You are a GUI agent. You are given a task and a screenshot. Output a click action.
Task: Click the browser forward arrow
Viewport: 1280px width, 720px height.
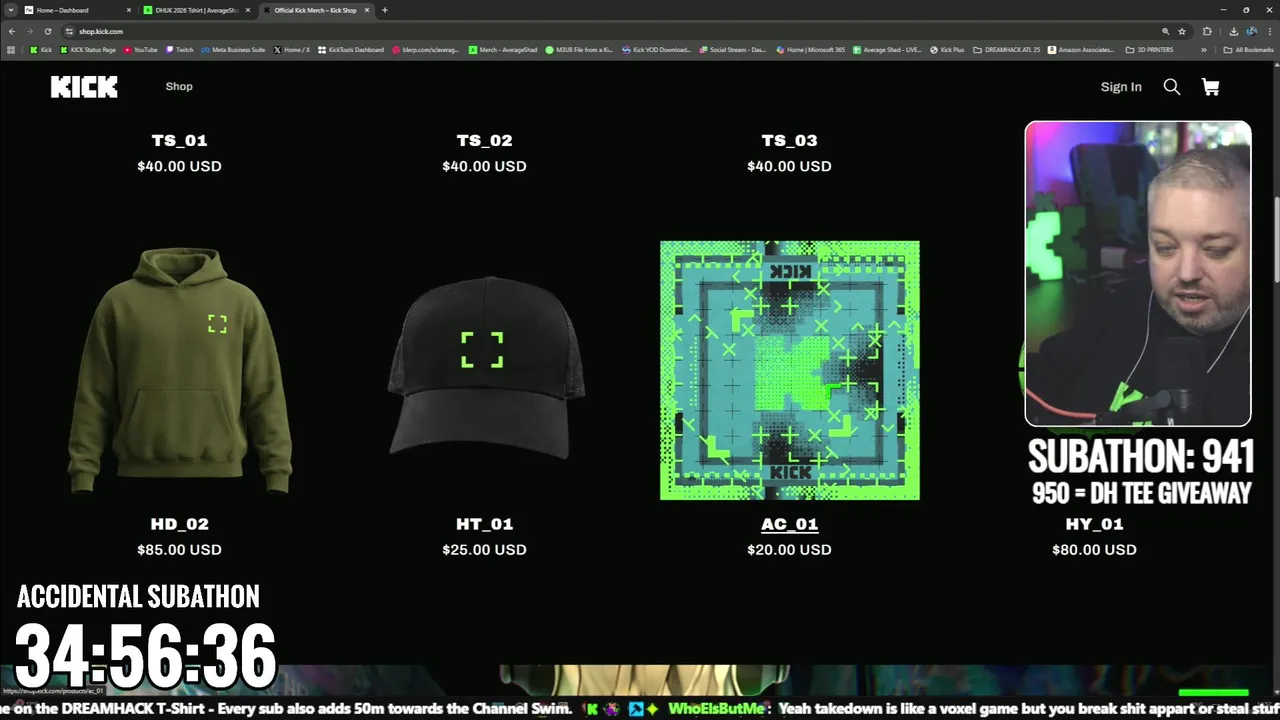[30, 31]
